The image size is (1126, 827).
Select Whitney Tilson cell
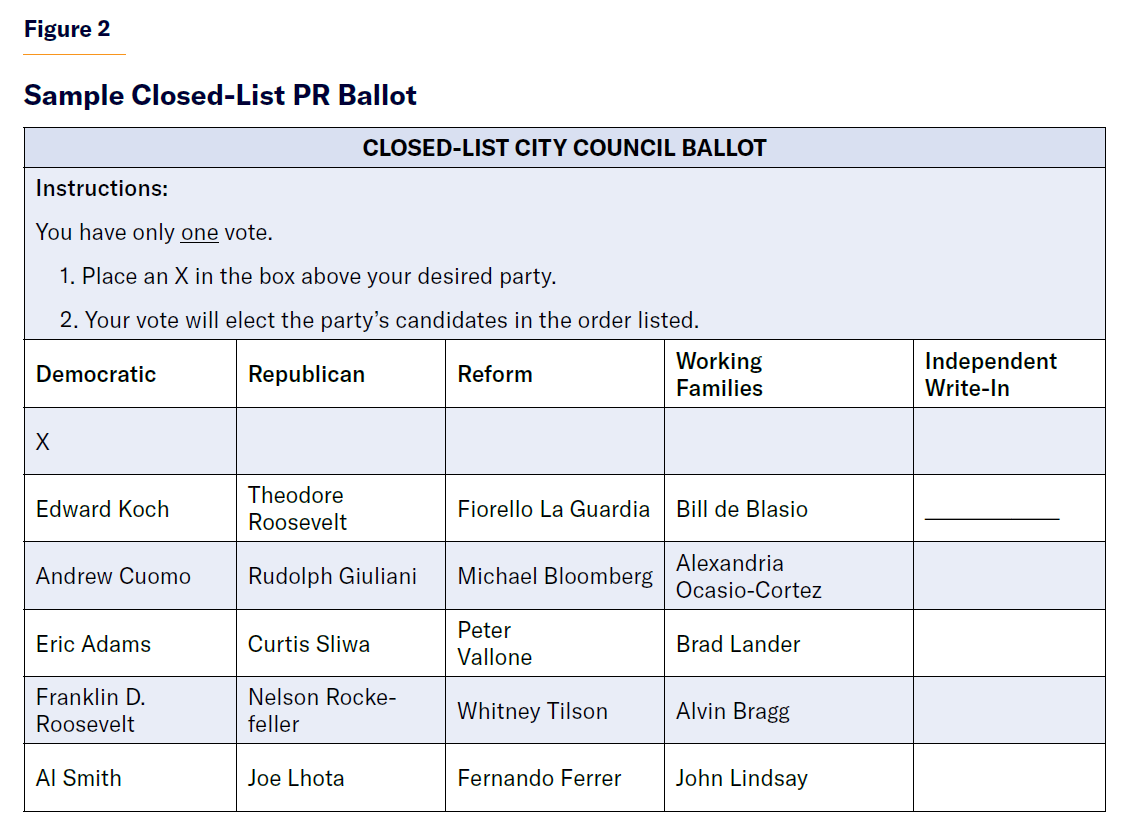pos(532,711)
